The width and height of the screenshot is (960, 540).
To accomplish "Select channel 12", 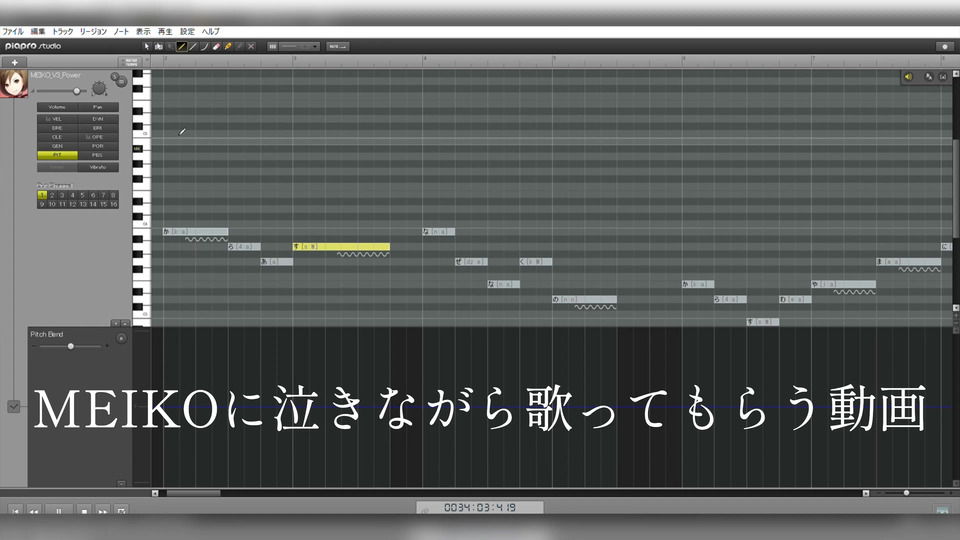I will 72,204.
